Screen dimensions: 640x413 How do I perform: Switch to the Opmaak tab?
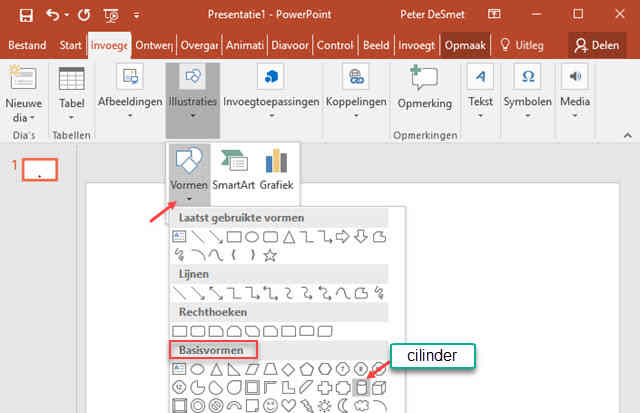tap(465, 45)
